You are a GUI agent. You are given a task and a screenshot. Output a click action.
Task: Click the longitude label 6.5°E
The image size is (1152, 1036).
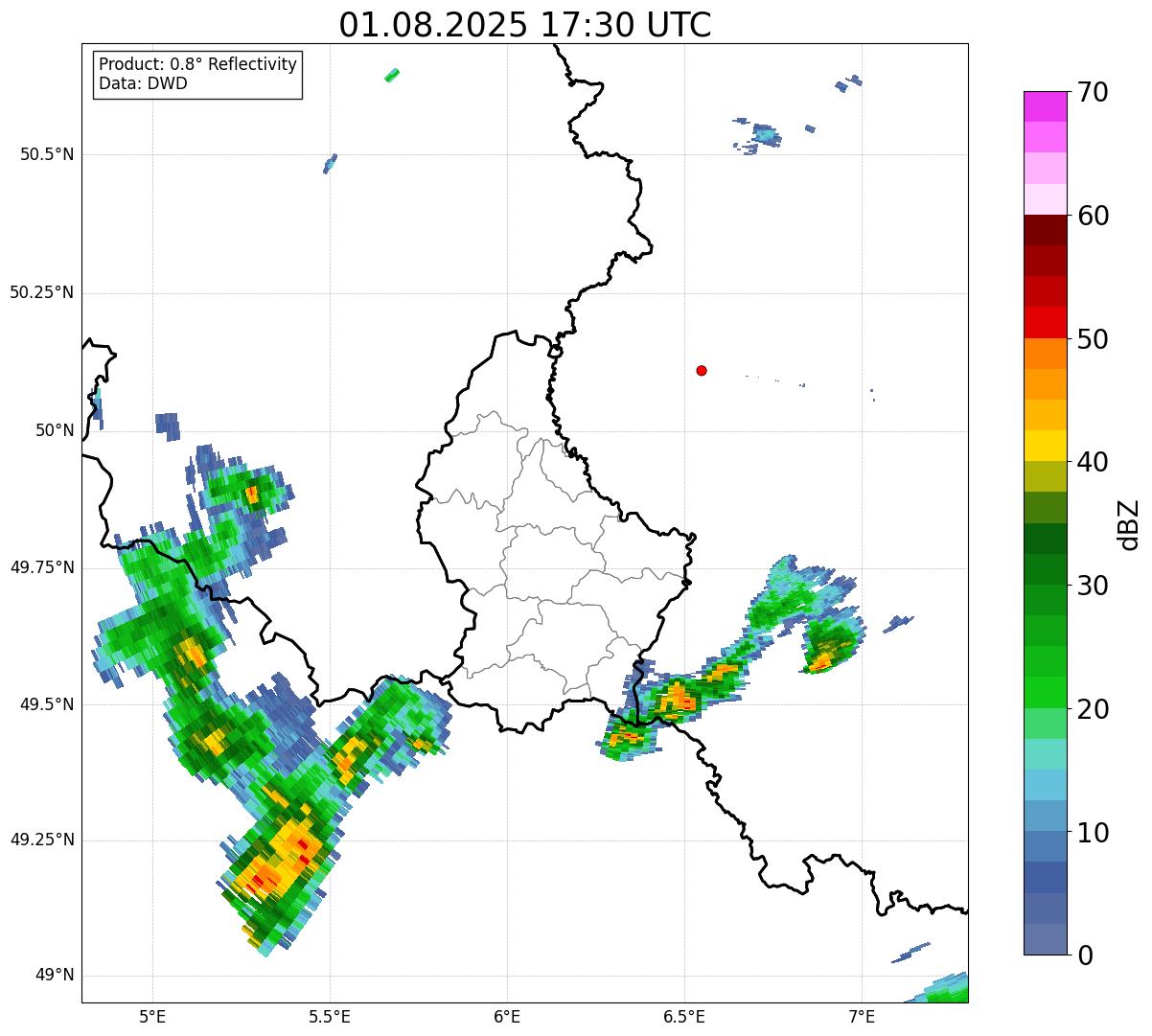[x=684, y=1016]
